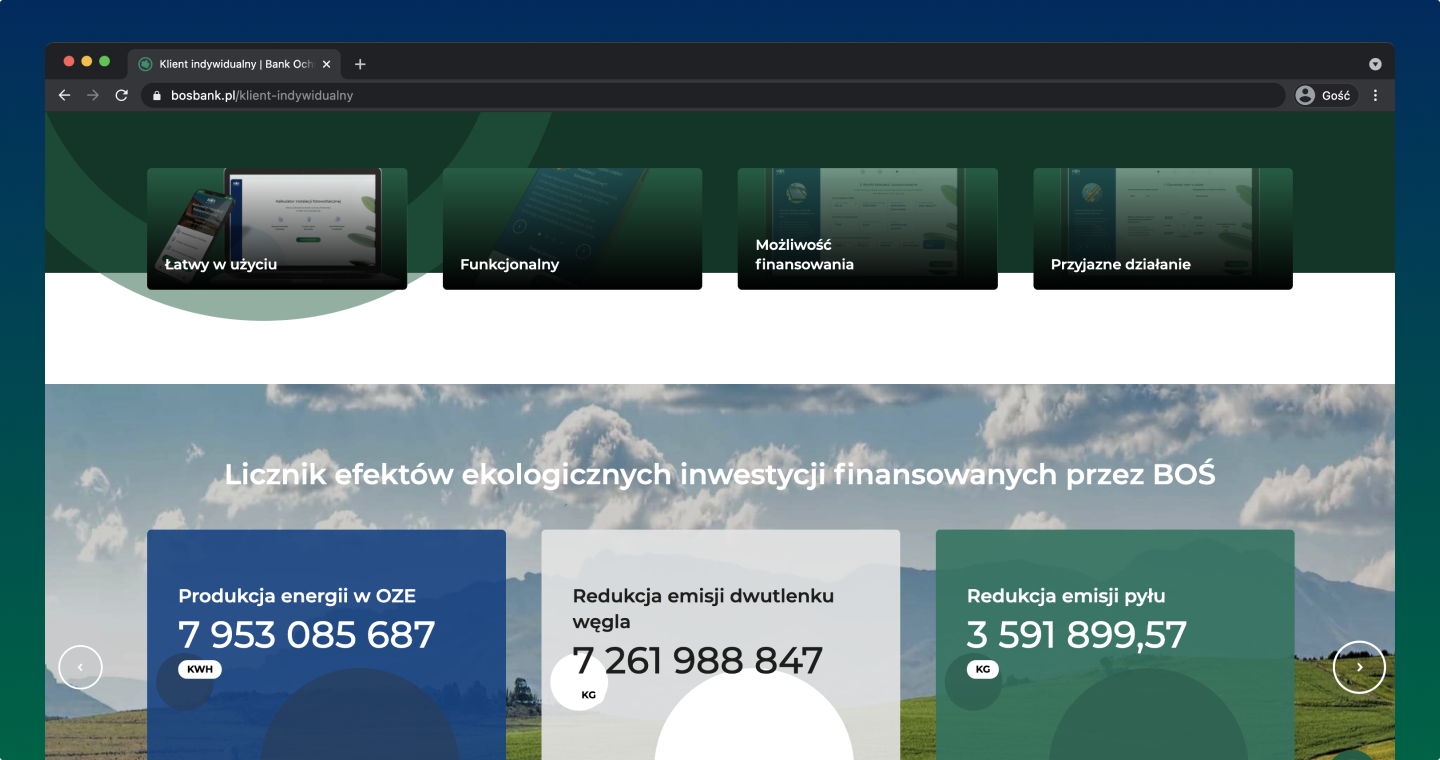Screen dimensions: 1440x760
Task: Click the bosbank.pl address bar
Action: pyautogui.click(x=700, y=96)
